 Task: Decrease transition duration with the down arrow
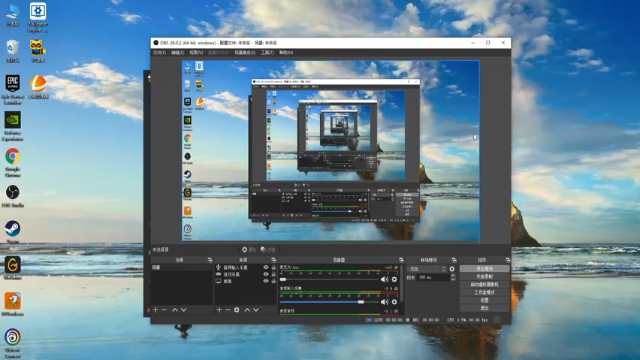(453, 279)
